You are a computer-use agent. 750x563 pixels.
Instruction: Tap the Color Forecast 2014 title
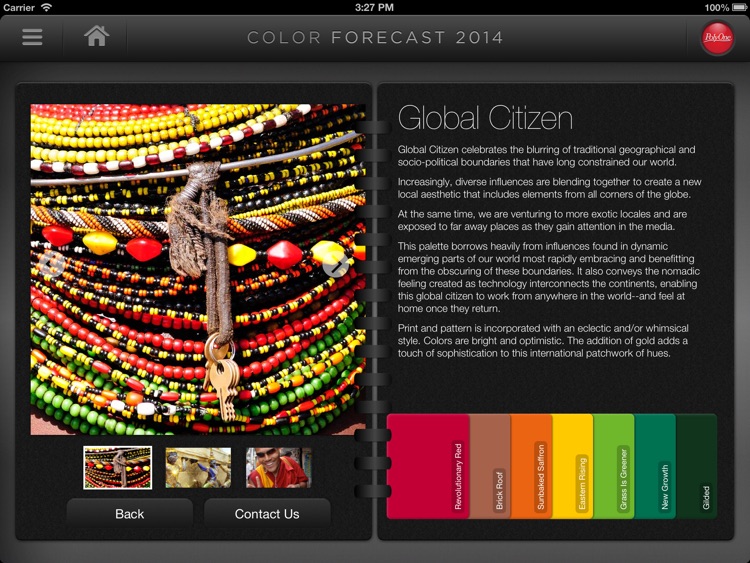[375, 37]
